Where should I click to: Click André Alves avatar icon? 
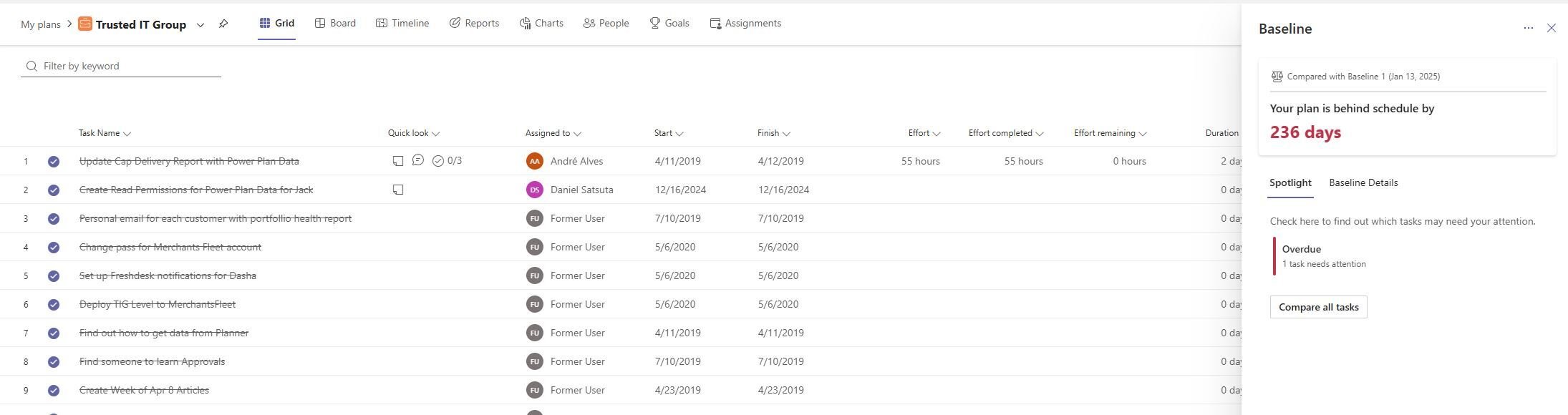click(534, 161)
